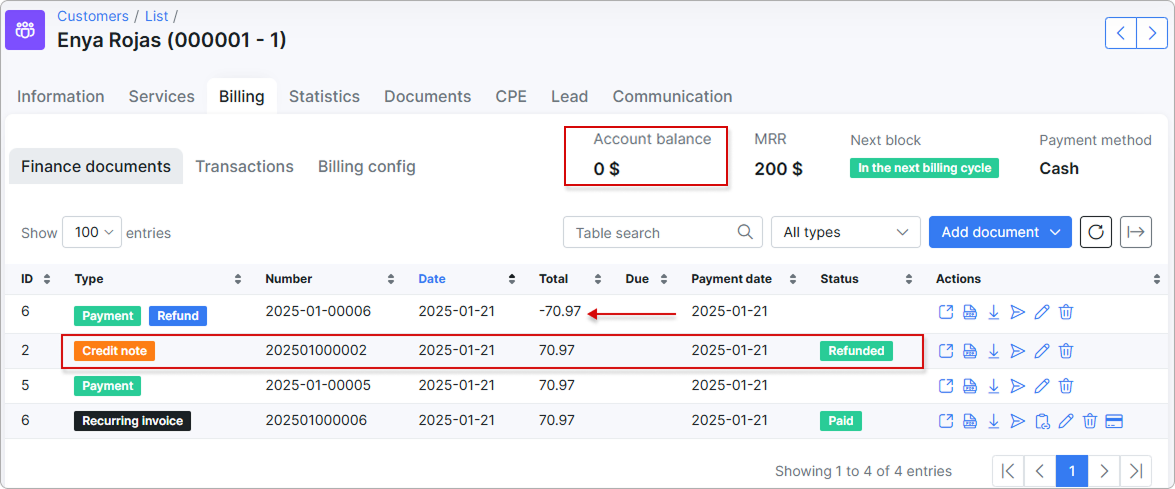The height and width of the screenshot is (489, 1175).
Task: Open the Lead tab
Action: coord(570,97)
